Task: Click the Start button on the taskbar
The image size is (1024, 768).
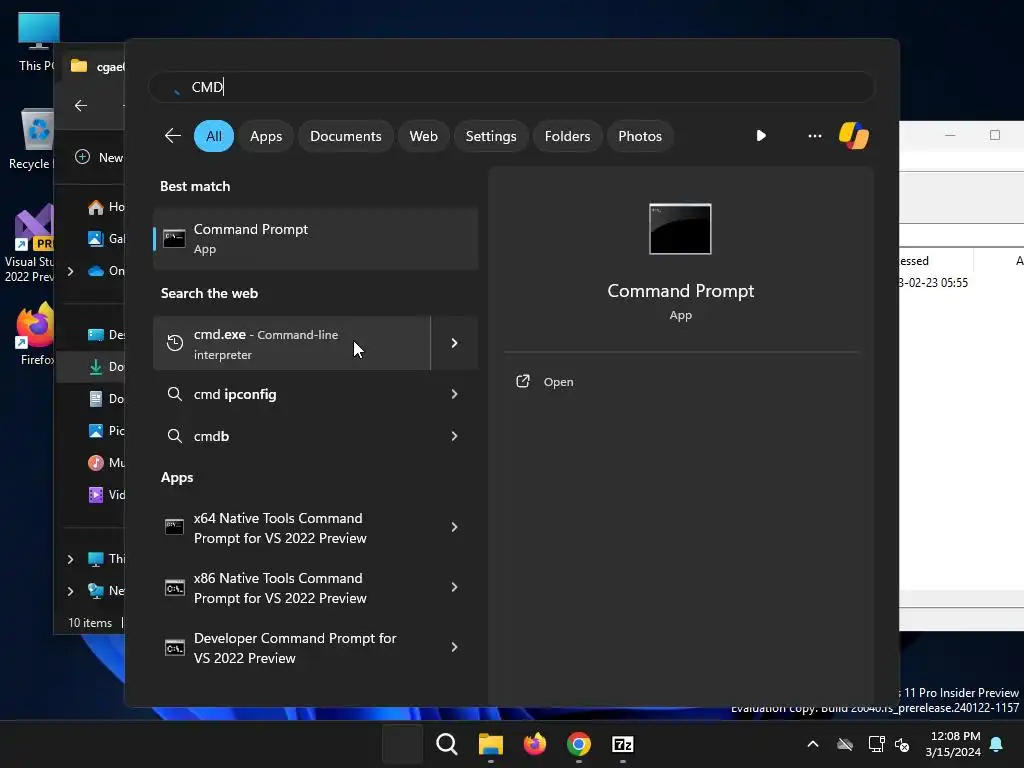Action: pyautogui.click(x=402, y=744)
